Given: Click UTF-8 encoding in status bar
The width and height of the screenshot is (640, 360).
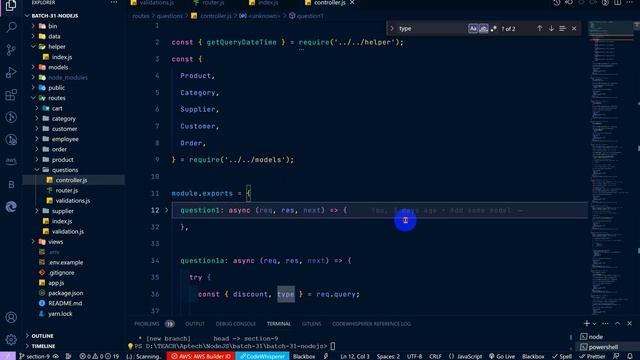Looking at the screenshot, I should (x=414, y=356).
